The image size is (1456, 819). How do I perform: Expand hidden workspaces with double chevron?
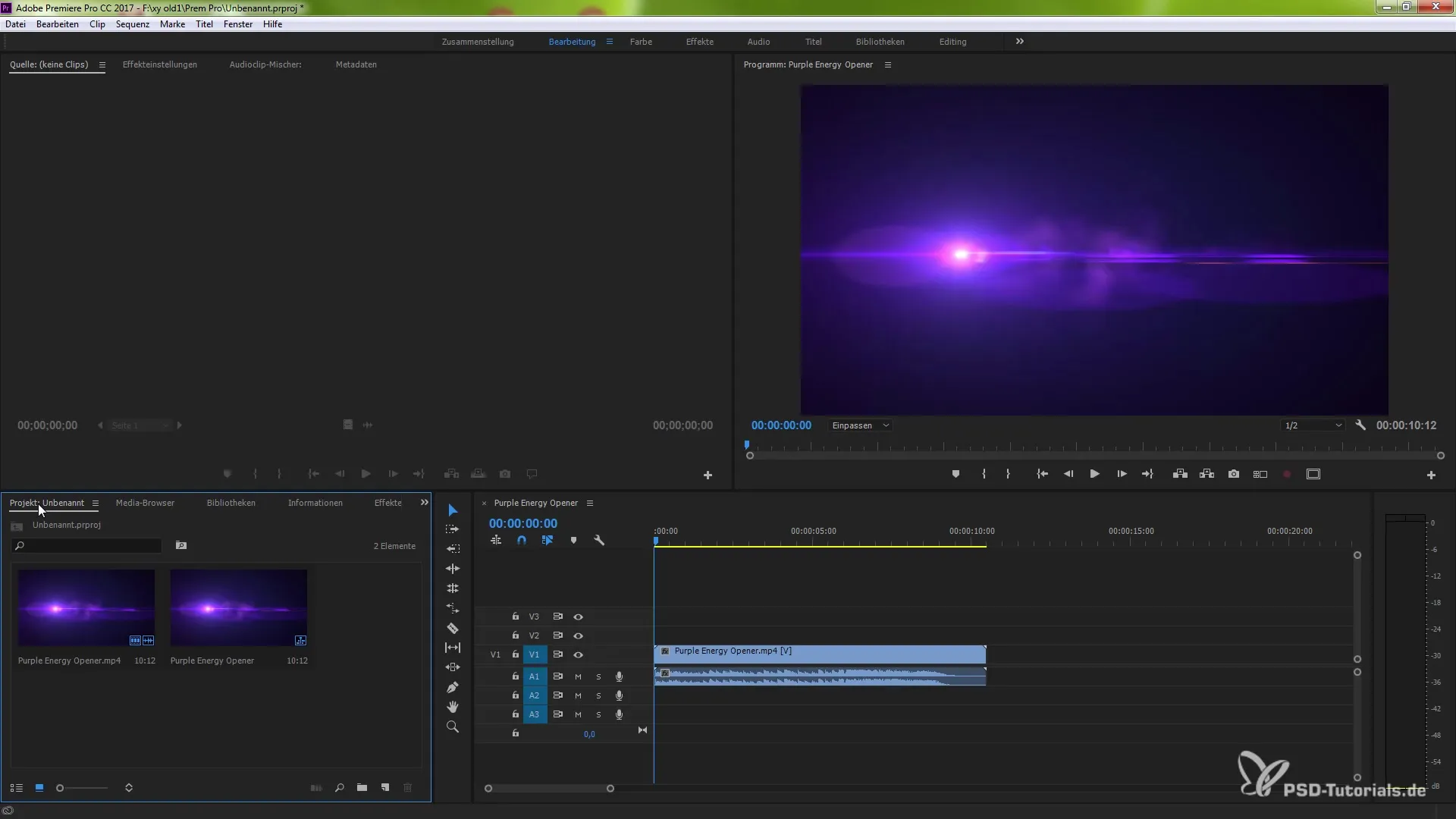[x=1020, y=42]
